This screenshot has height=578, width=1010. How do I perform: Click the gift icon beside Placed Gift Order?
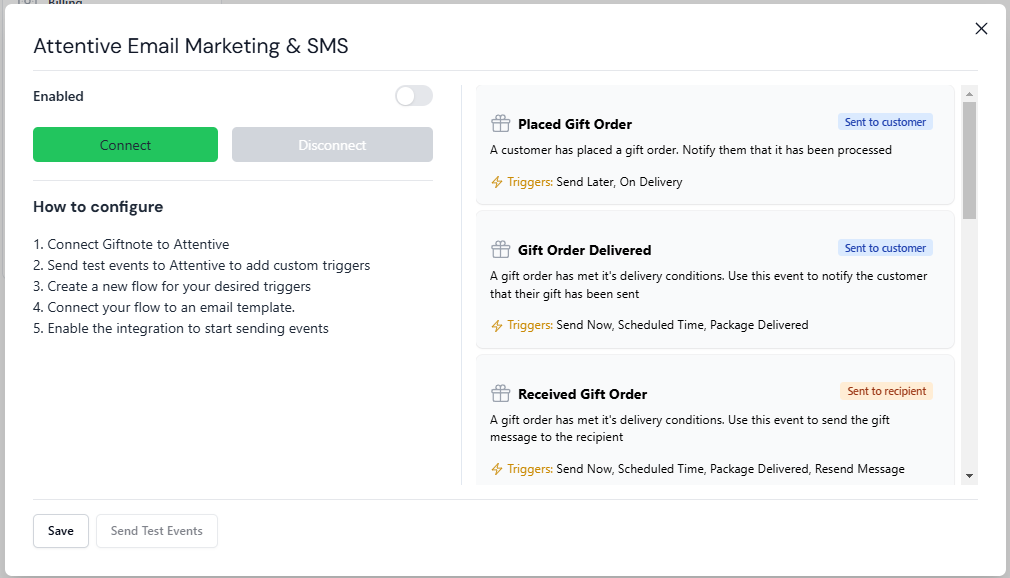click(x=500, y=123)
